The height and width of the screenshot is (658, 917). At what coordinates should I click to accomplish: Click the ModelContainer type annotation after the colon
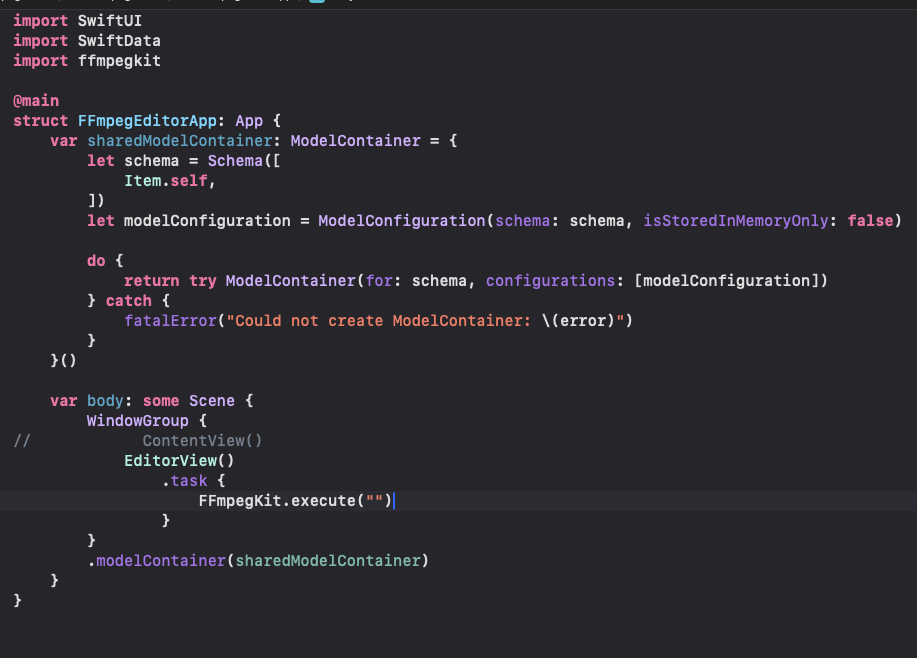(355, 141)
